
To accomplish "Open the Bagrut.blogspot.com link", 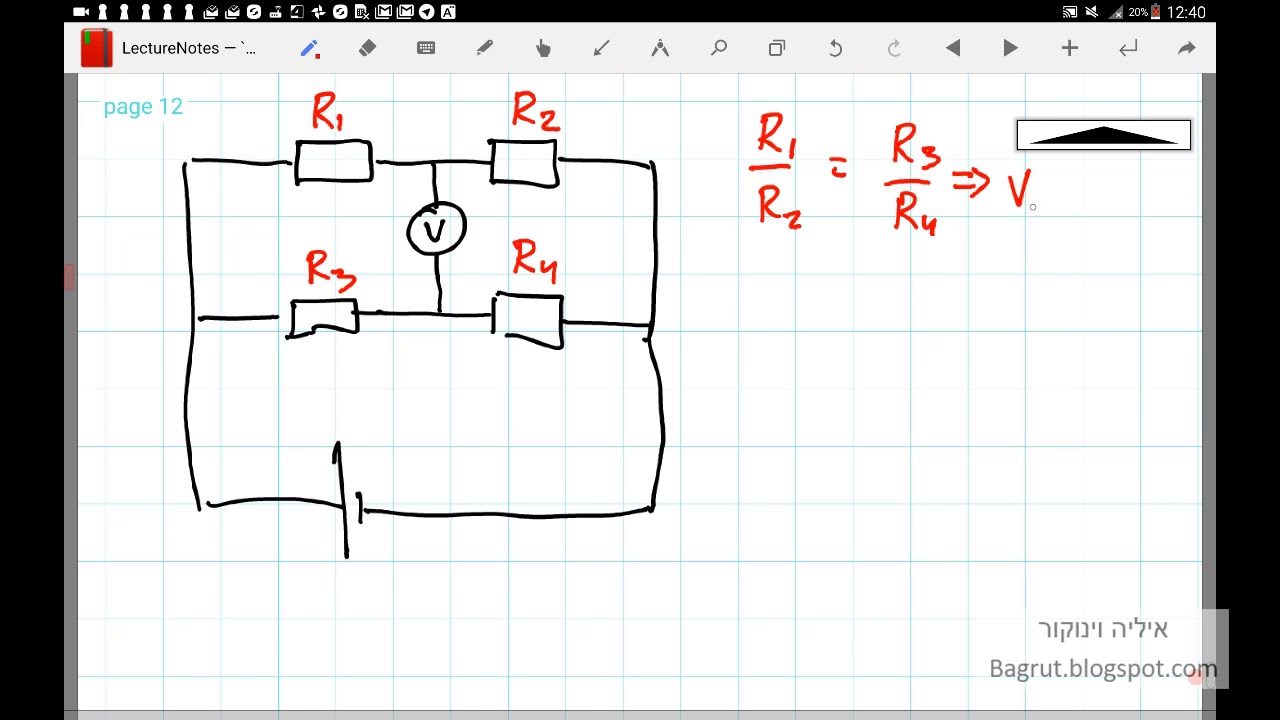I will [x=1103, y=668].
